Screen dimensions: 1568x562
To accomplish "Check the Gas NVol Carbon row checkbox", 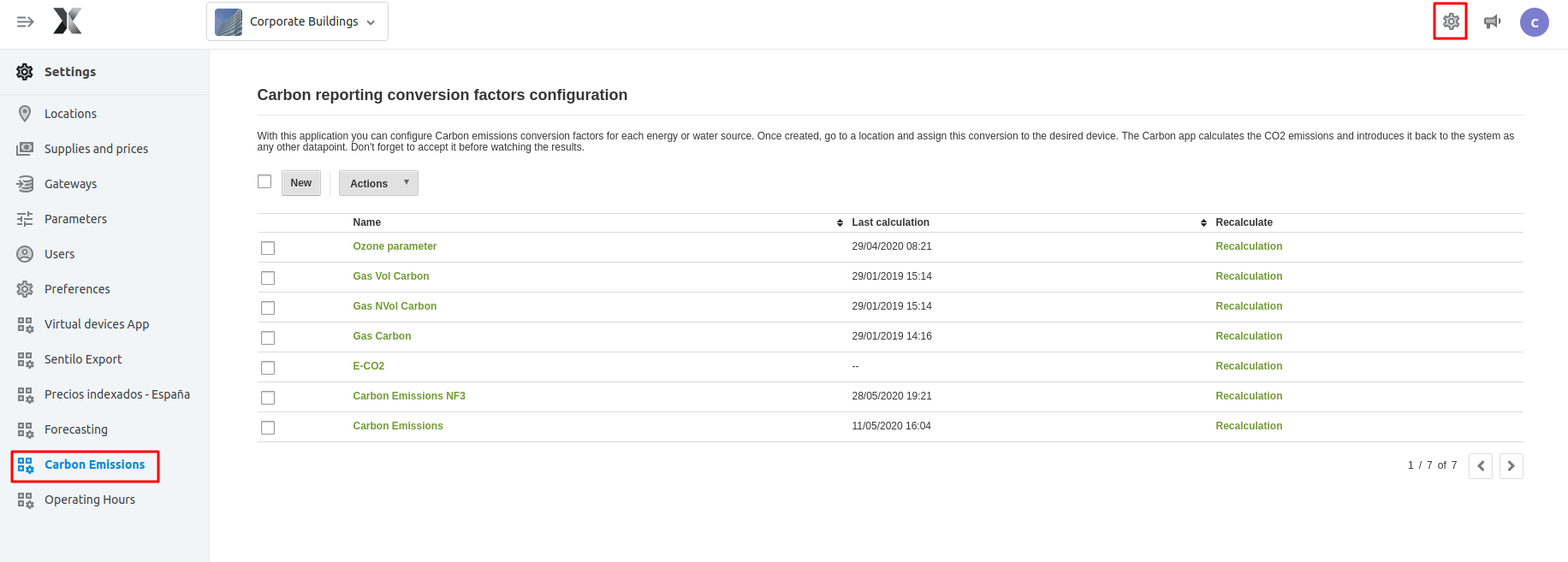I will 268,308.
